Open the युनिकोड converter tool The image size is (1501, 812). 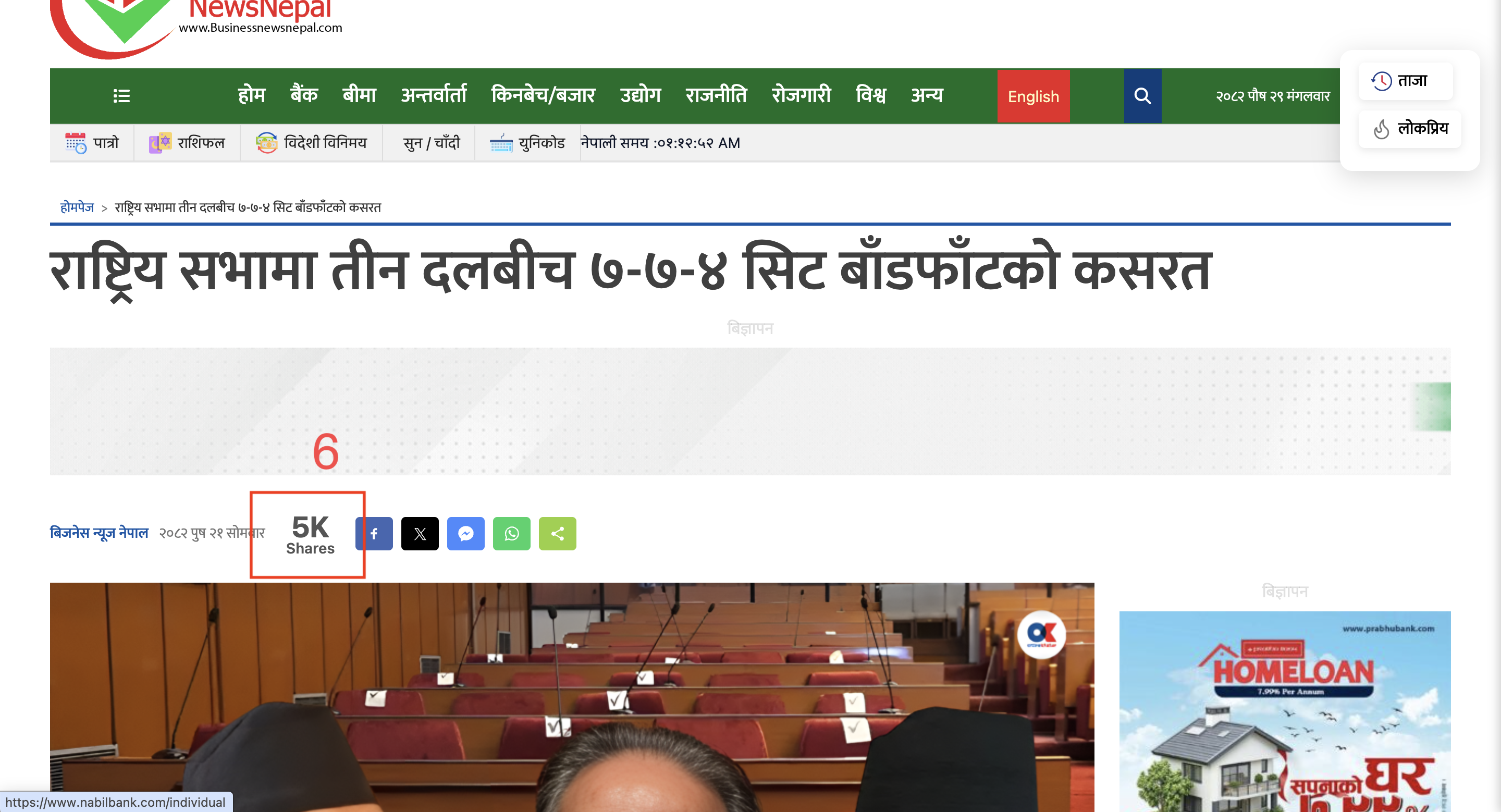pyautogui.click(x=527, y=143)
